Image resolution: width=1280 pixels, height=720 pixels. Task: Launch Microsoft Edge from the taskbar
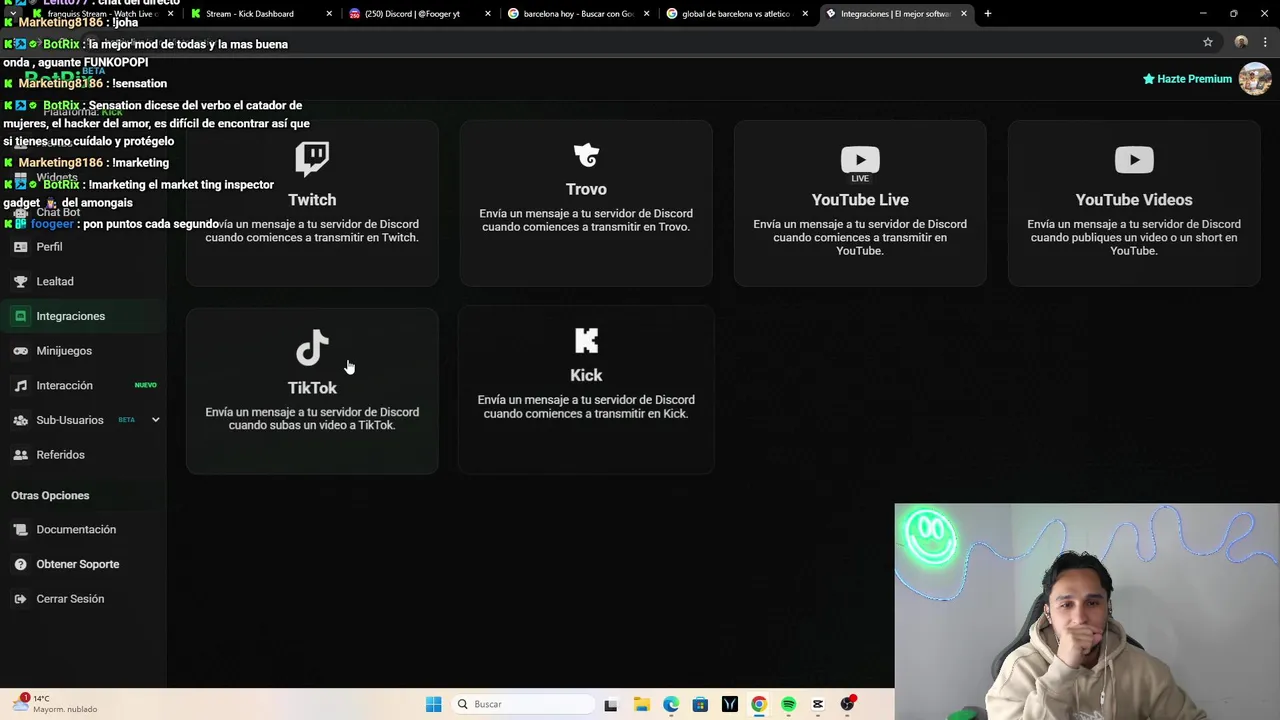(671, 704)
